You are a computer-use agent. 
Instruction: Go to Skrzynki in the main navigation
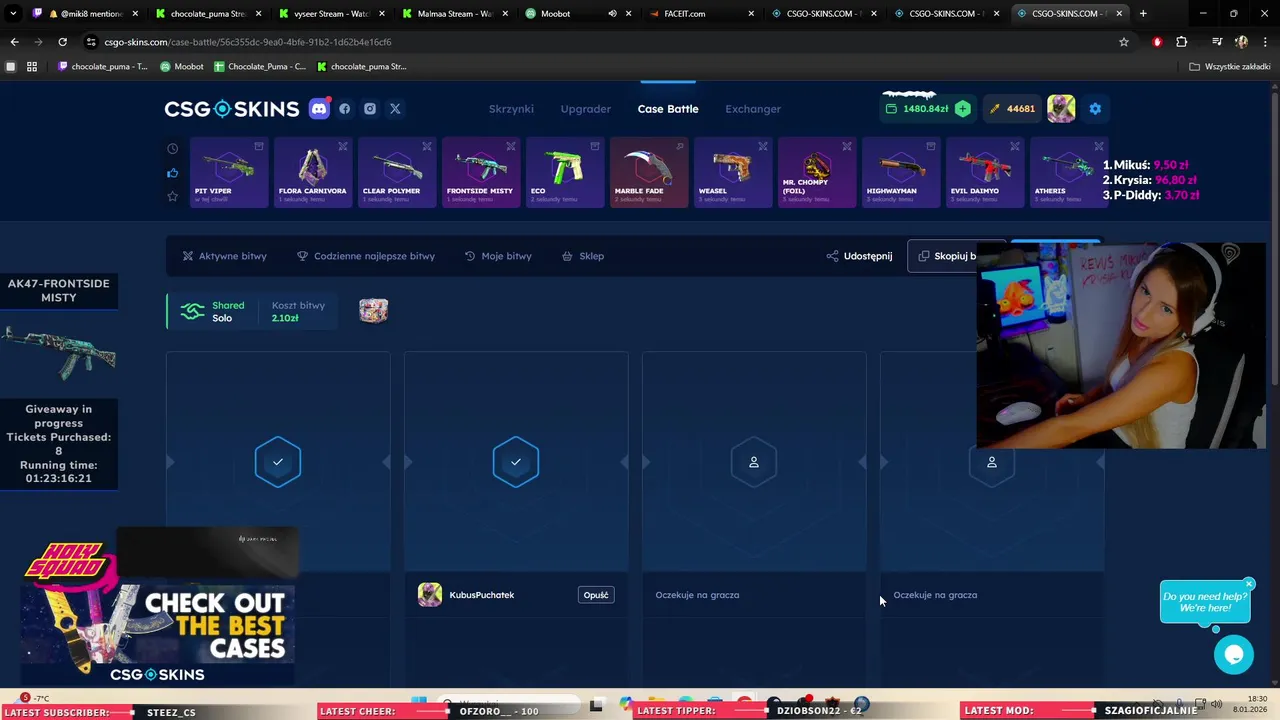point(511,109)
